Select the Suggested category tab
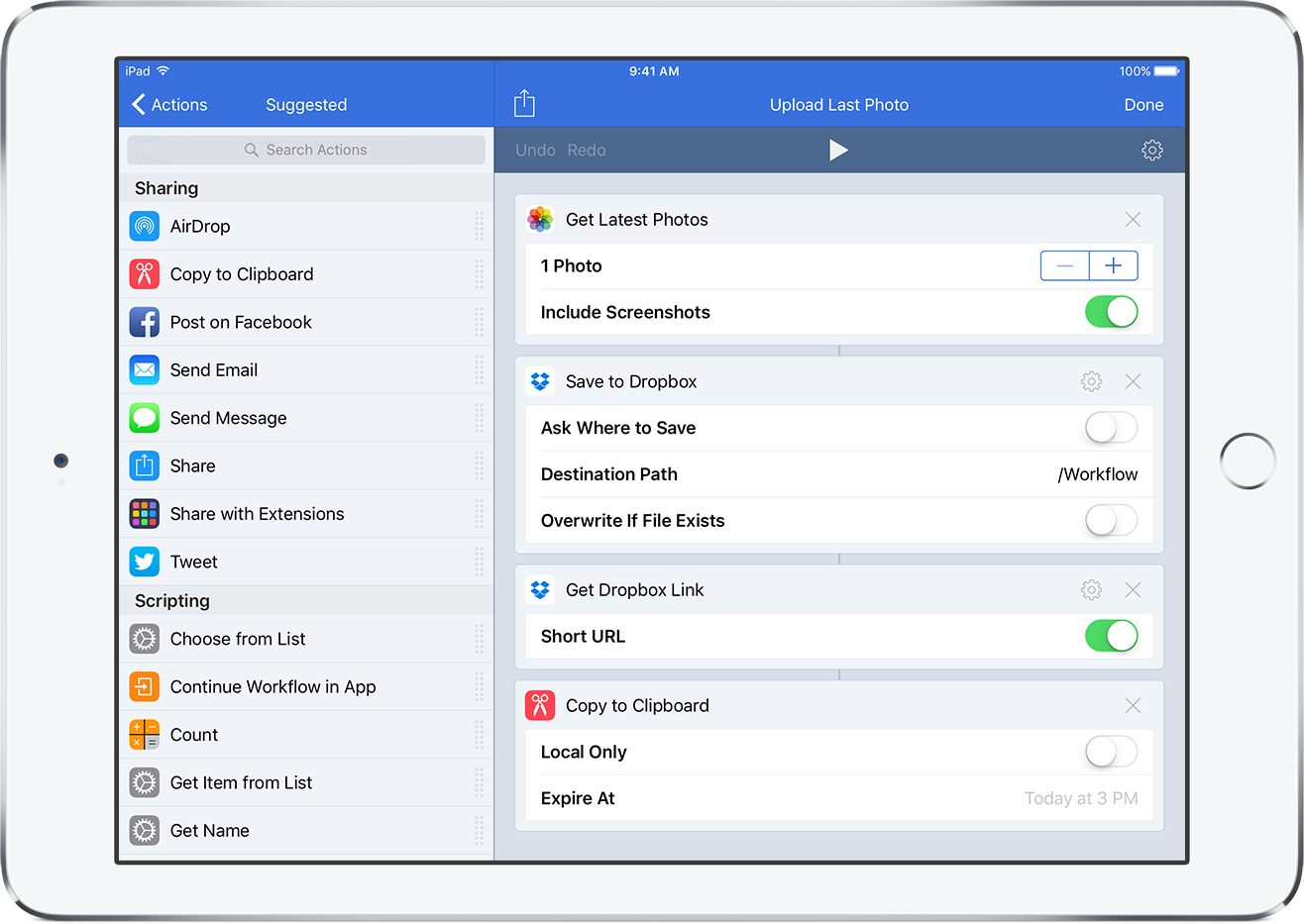The width and height of the screenshot is (1304, 924). [305, 104]
